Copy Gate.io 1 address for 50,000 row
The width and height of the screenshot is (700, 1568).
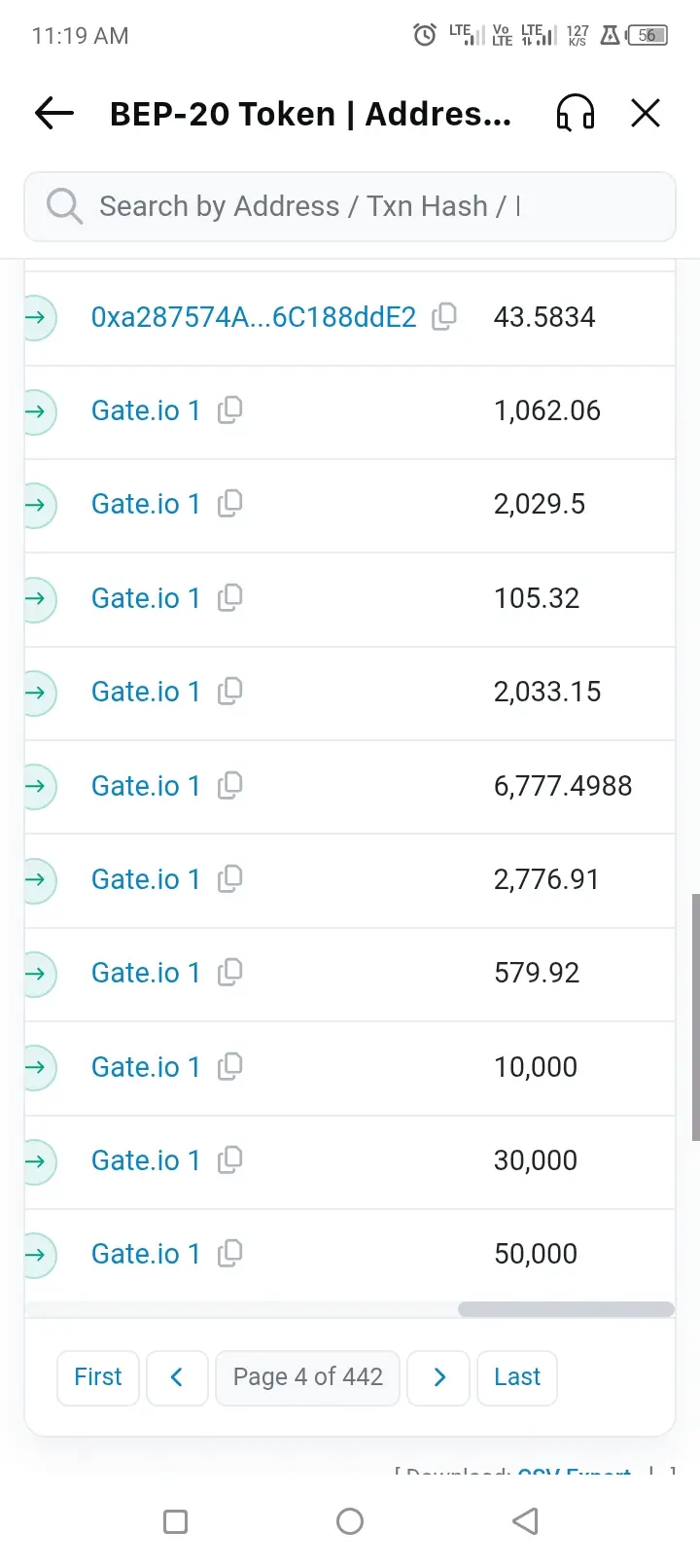pyautogui.click(x=230, y=1254)
